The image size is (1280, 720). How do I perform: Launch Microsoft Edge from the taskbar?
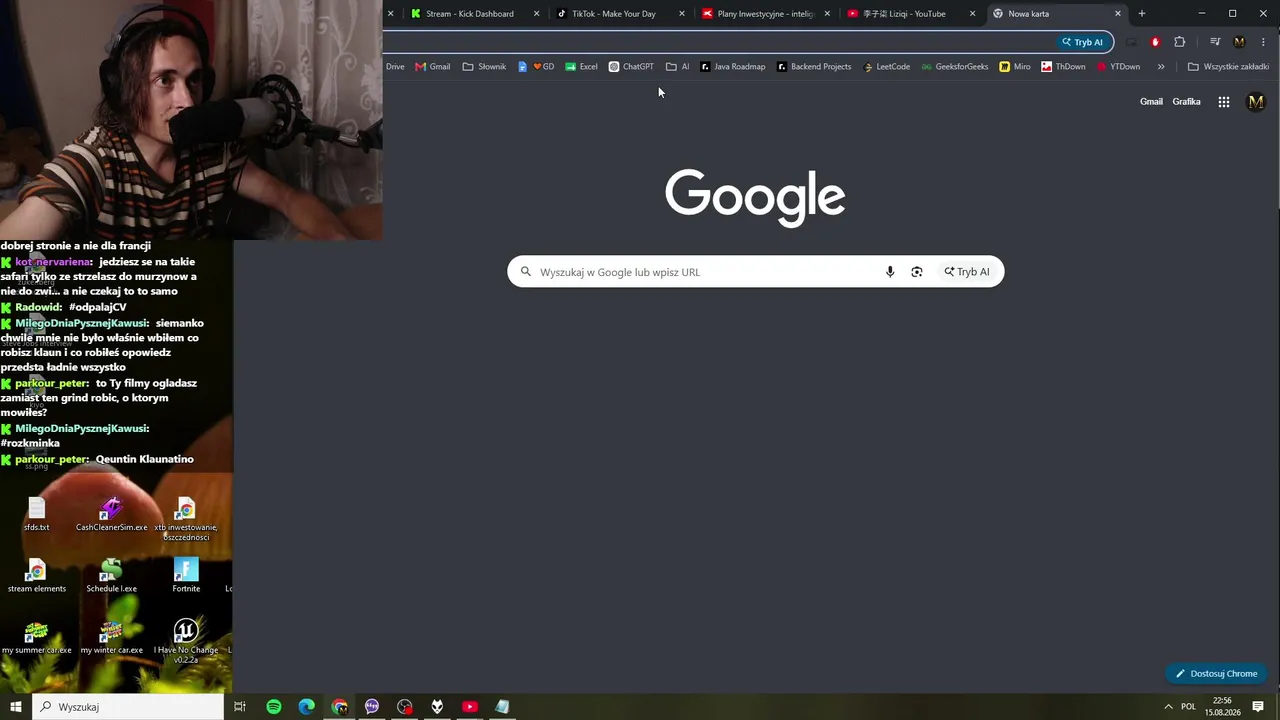point(307,707)
